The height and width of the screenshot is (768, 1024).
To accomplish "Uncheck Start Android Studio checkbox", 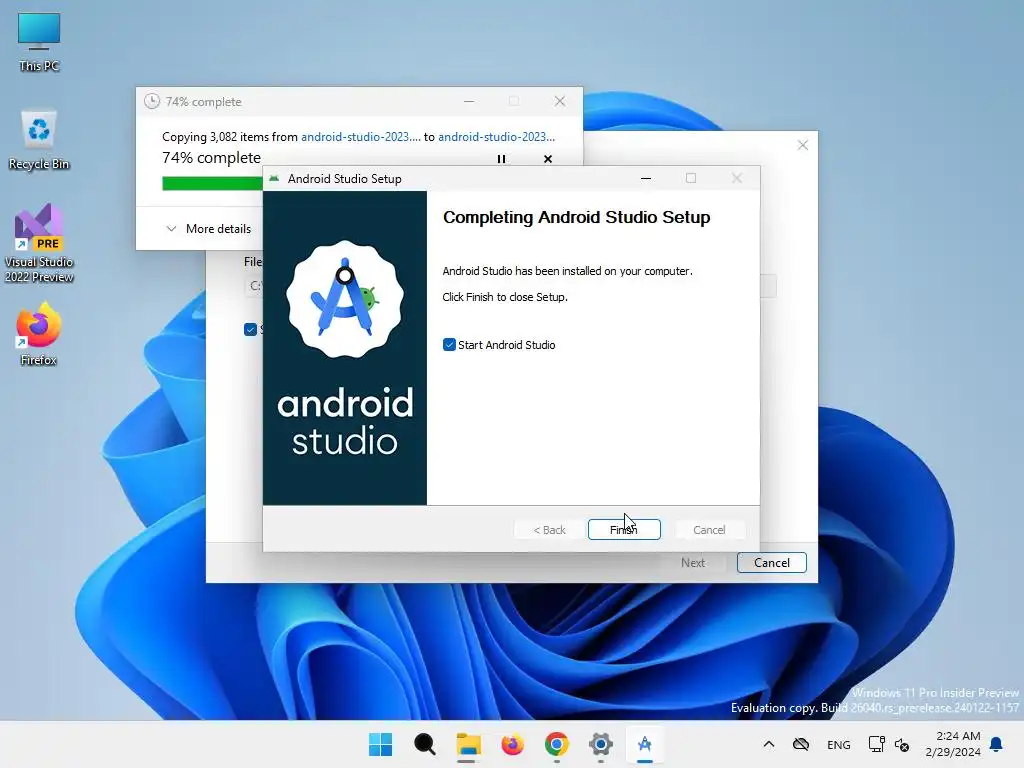I will tap(449, 345).
